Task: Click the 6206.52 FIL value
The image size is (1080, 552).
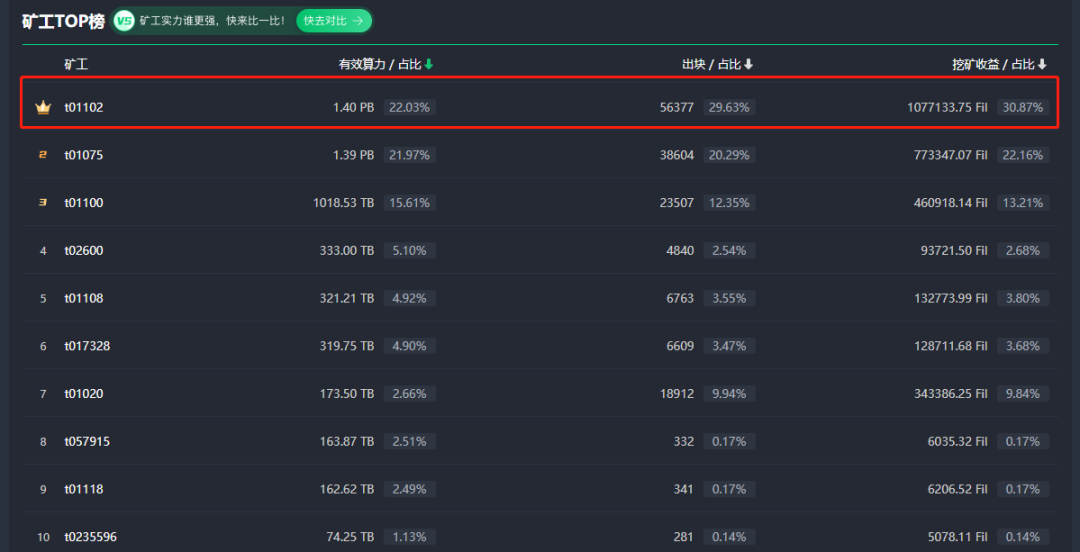Action: click(x=957, y=489)
